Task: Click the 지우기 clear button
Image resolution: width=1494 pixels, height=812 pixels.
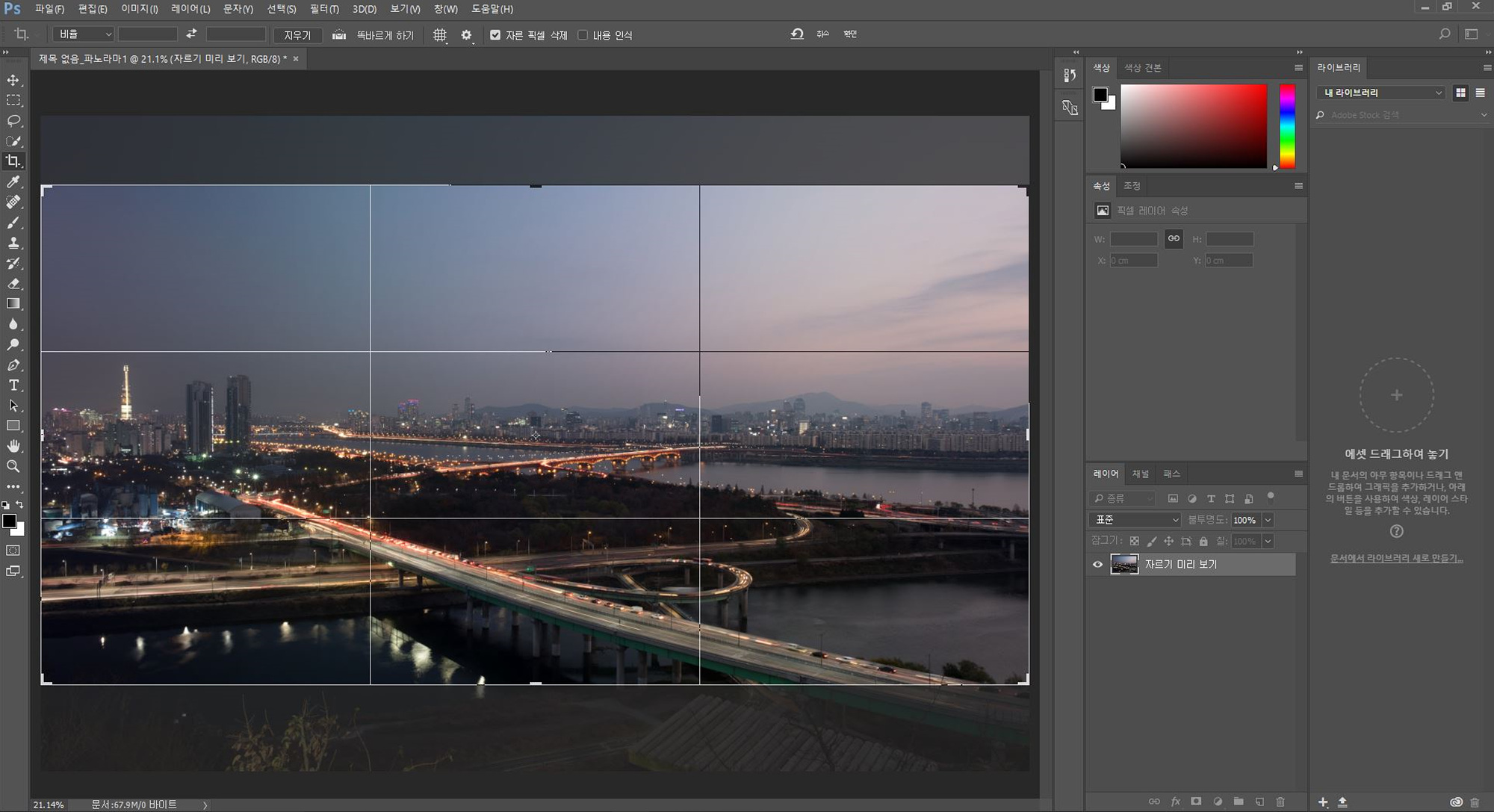Action: pos(297,35)
